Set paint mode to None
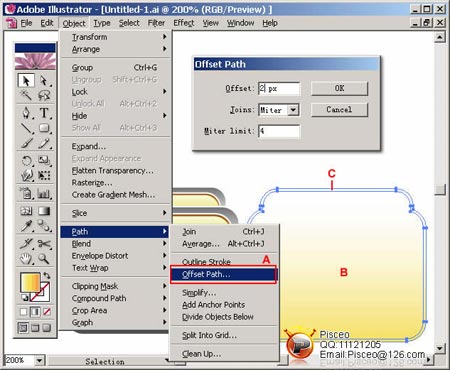 tap(47, 312)
